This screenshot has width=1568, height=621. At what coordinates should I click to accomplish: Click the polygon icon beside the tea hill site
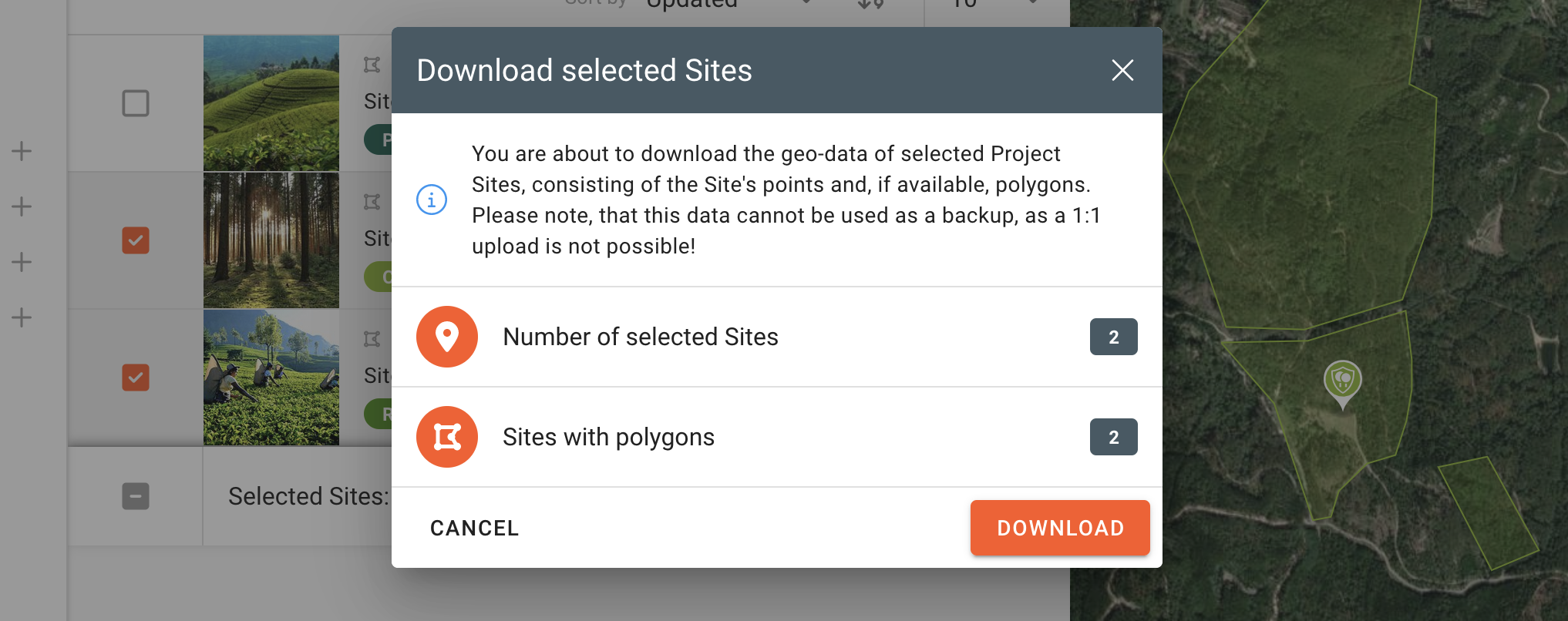click(x=372, y=65)
